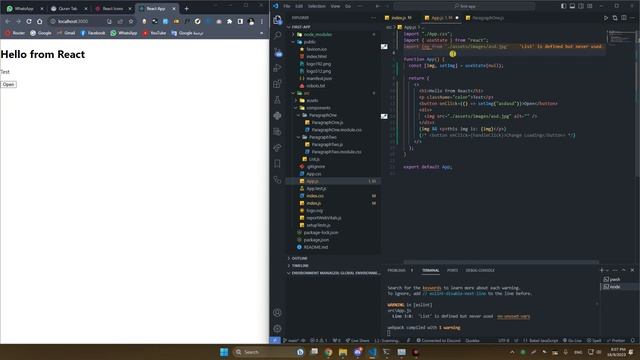Click the VS Code notifications bell

(x=633, y=340)
